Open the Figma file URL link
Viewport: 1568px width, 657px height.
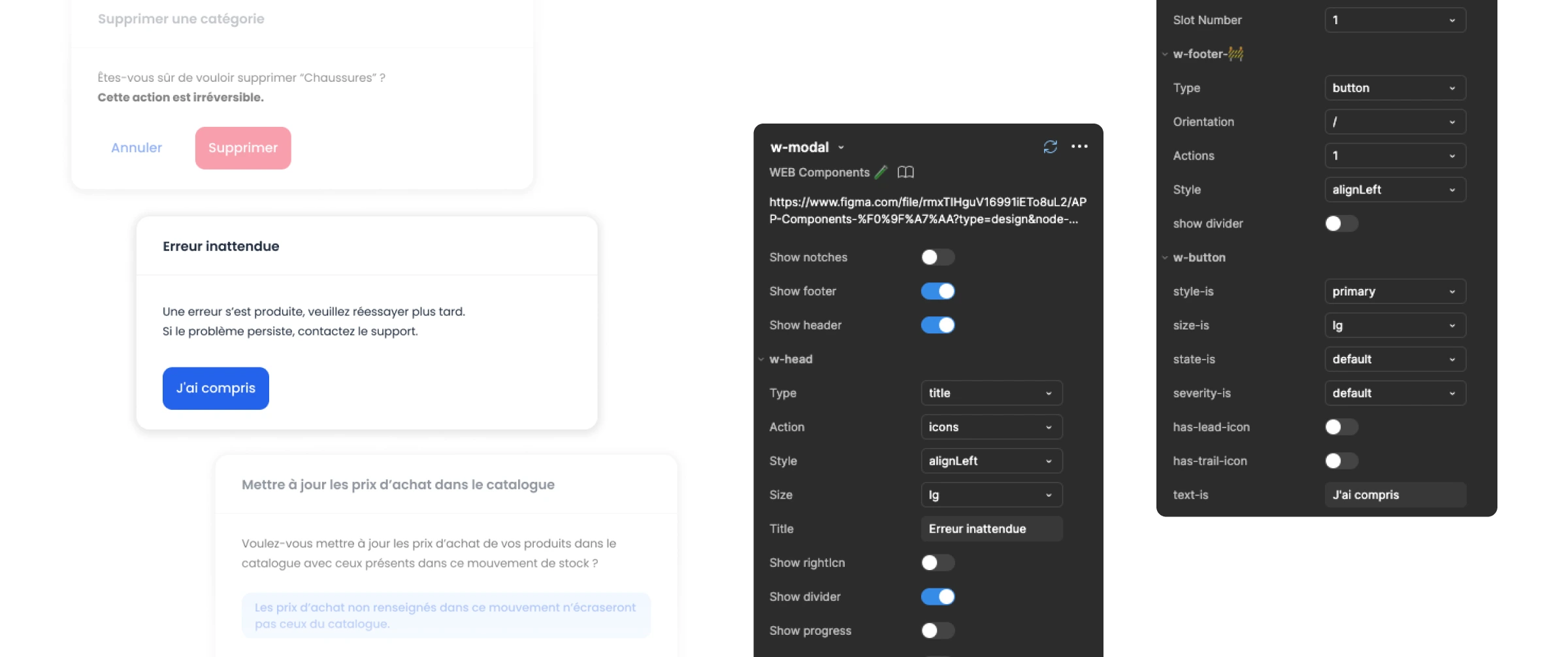click(x=928, y=211)
